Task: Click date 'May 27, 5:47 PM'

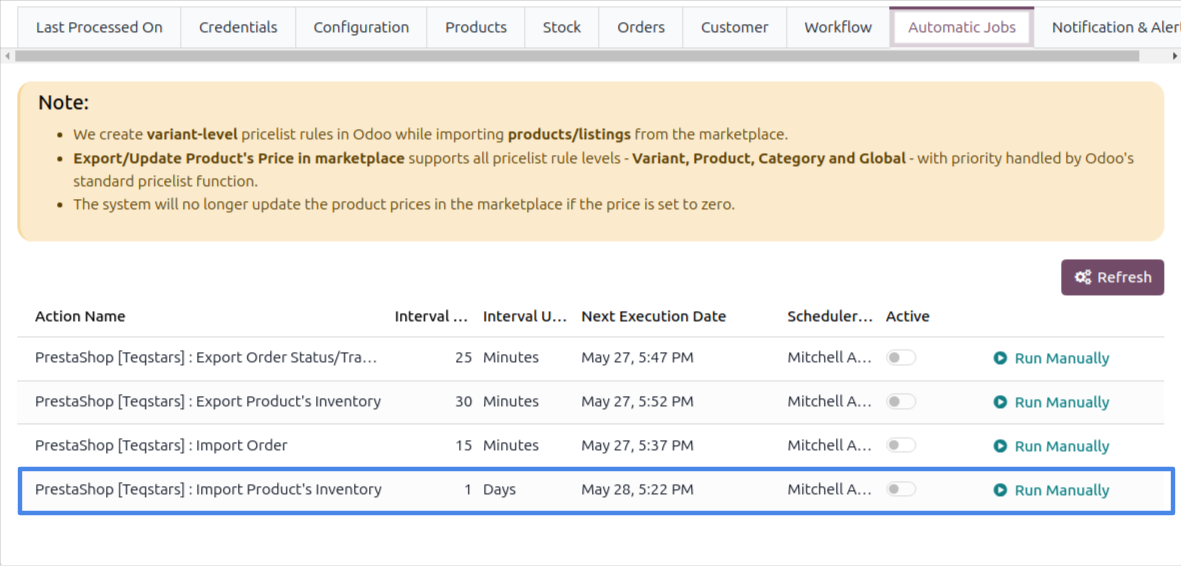Action: (637, 358)
